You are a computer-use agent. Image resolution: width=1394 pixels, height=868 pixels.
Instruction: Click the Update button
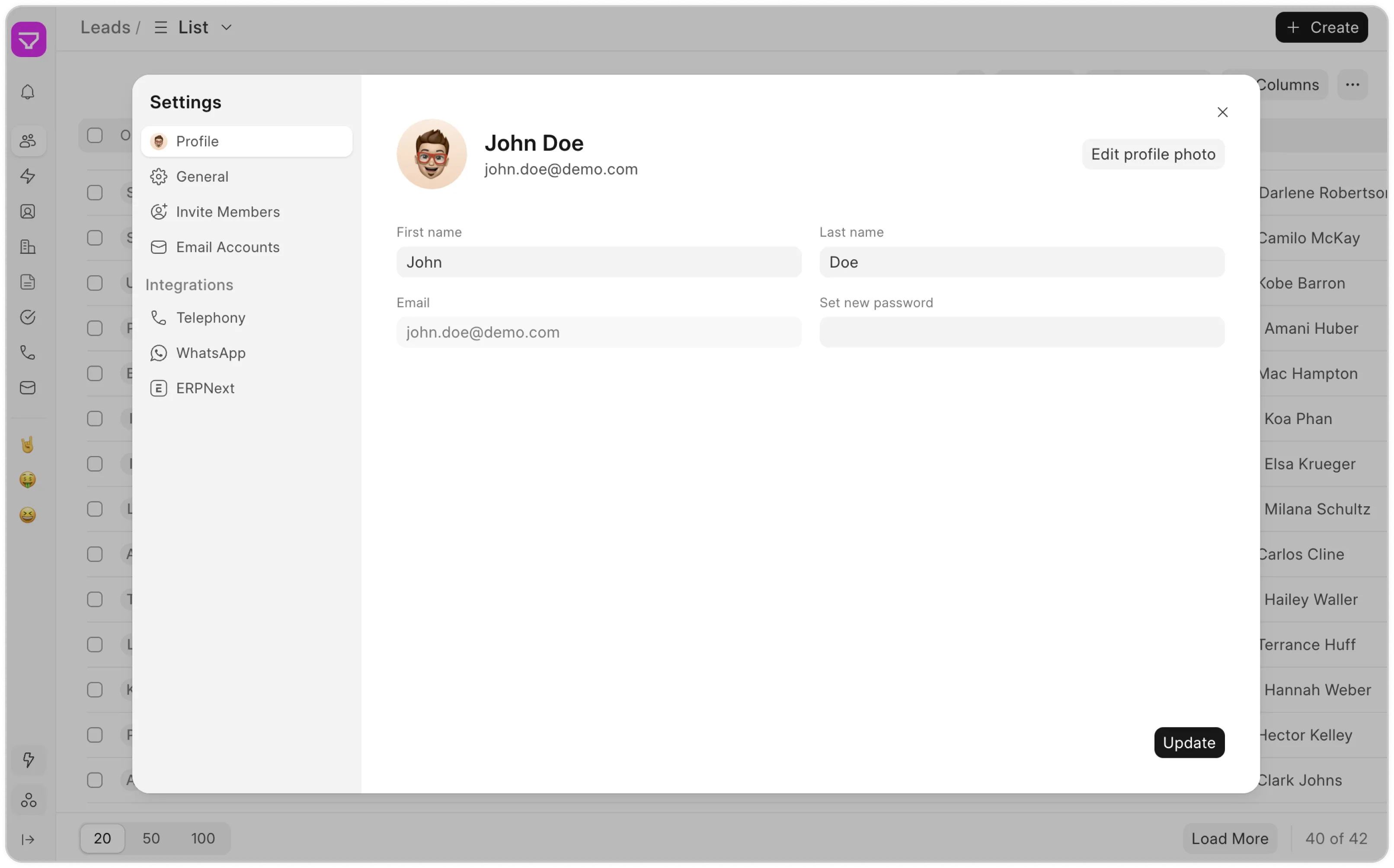point(1189,743)
